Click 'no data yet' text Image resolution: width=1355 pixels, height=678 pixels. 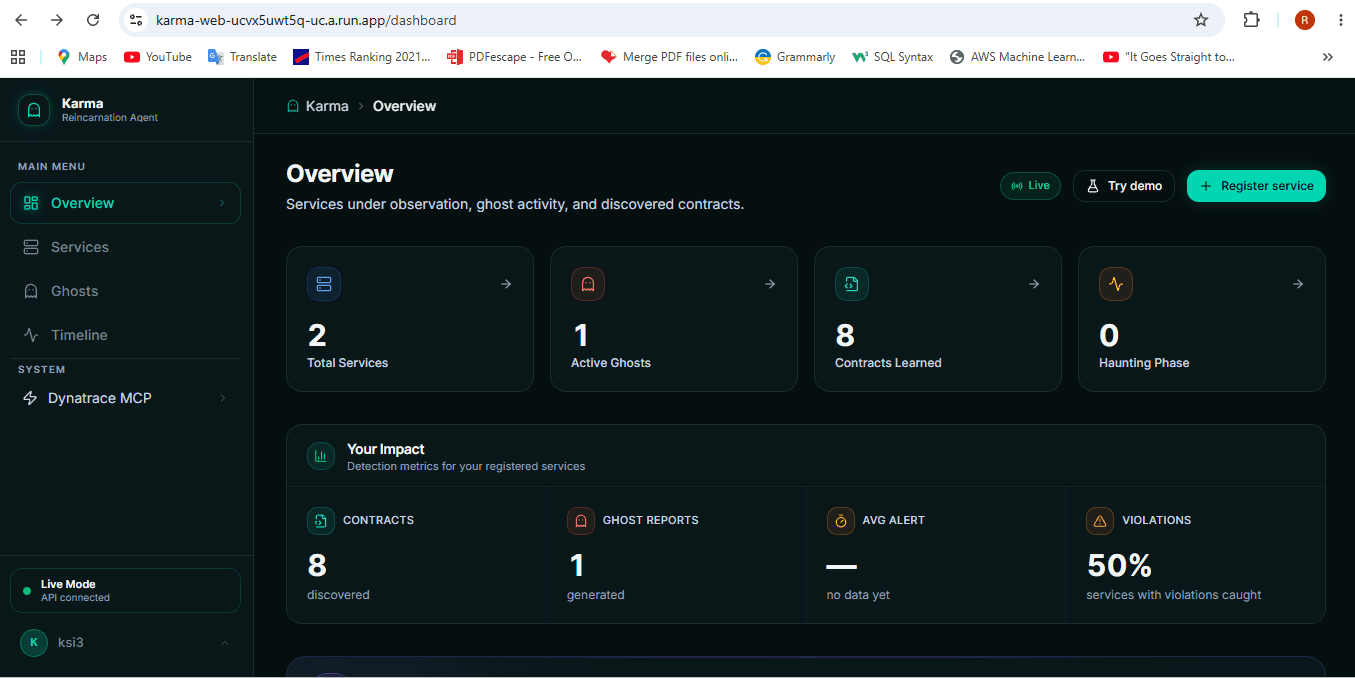tap(858, 595)
